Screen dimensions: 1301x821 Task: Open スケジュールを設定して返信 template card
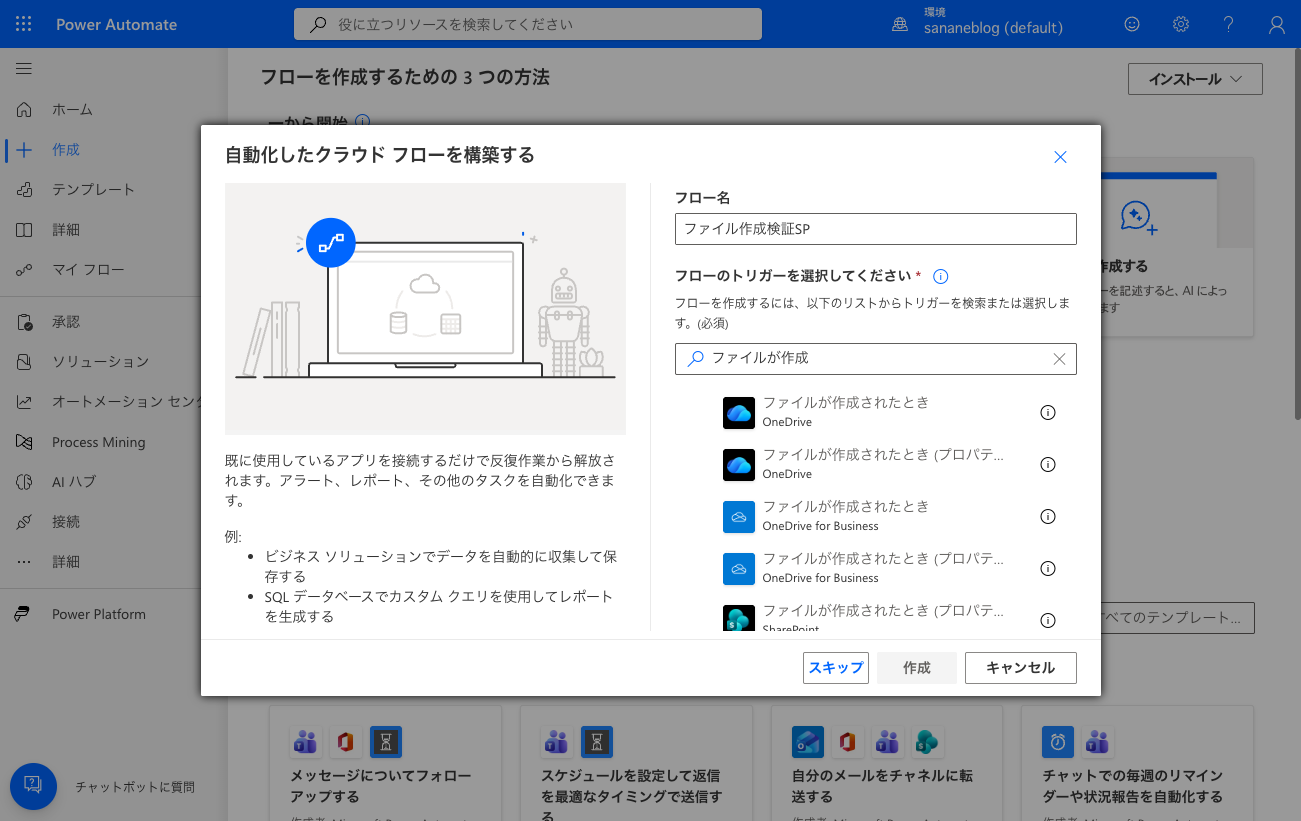pos(636,764)
